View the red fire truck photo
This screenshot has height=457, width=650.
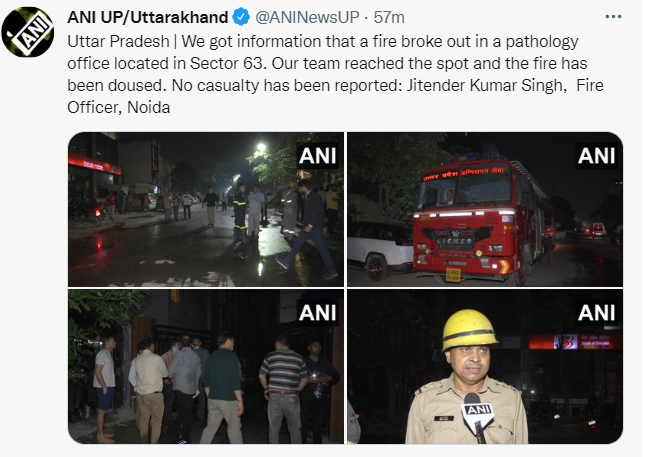pos(485,209)
